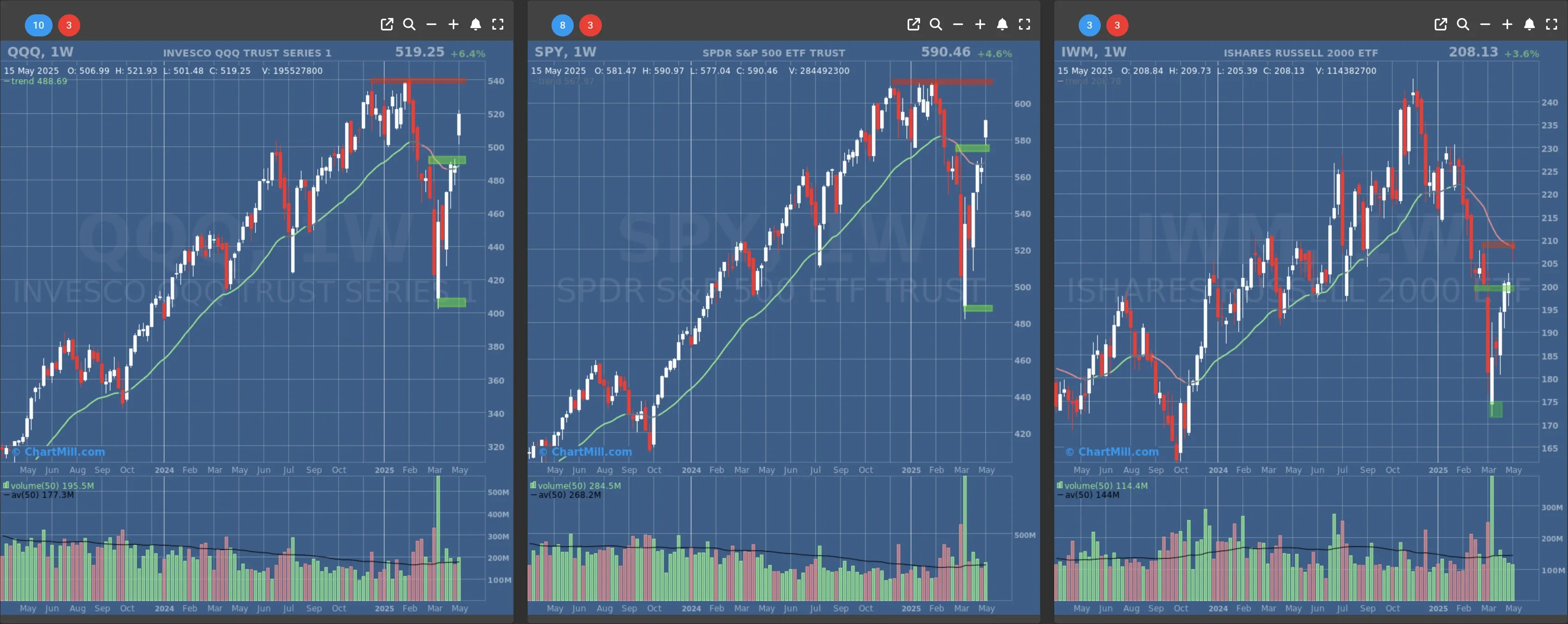Click SPY volume value V: 284492300
1568x624 pixels.
820,71
